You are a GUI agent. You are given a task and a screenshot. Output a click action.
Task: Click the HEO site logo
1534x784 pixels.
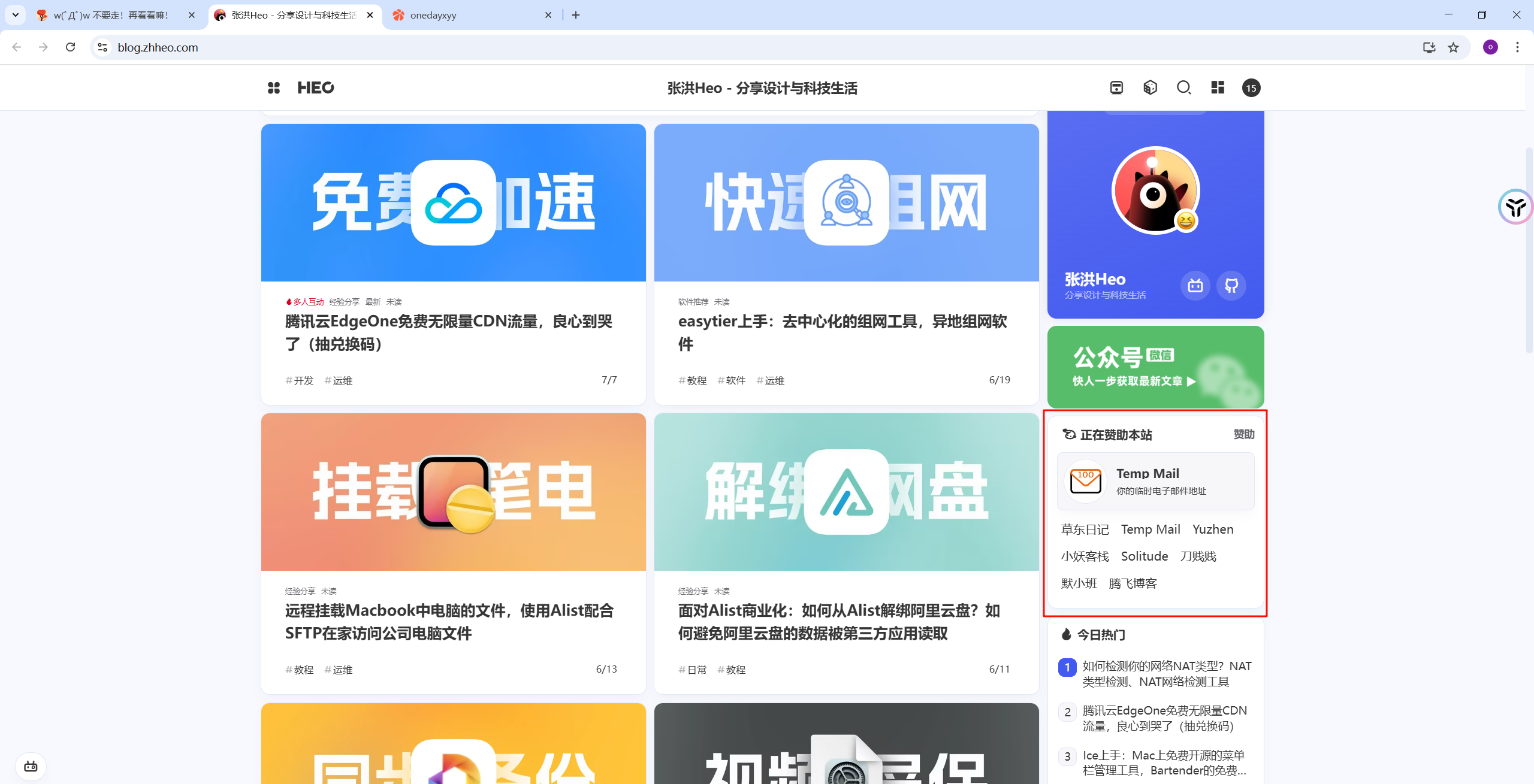[x=316, y=88]
